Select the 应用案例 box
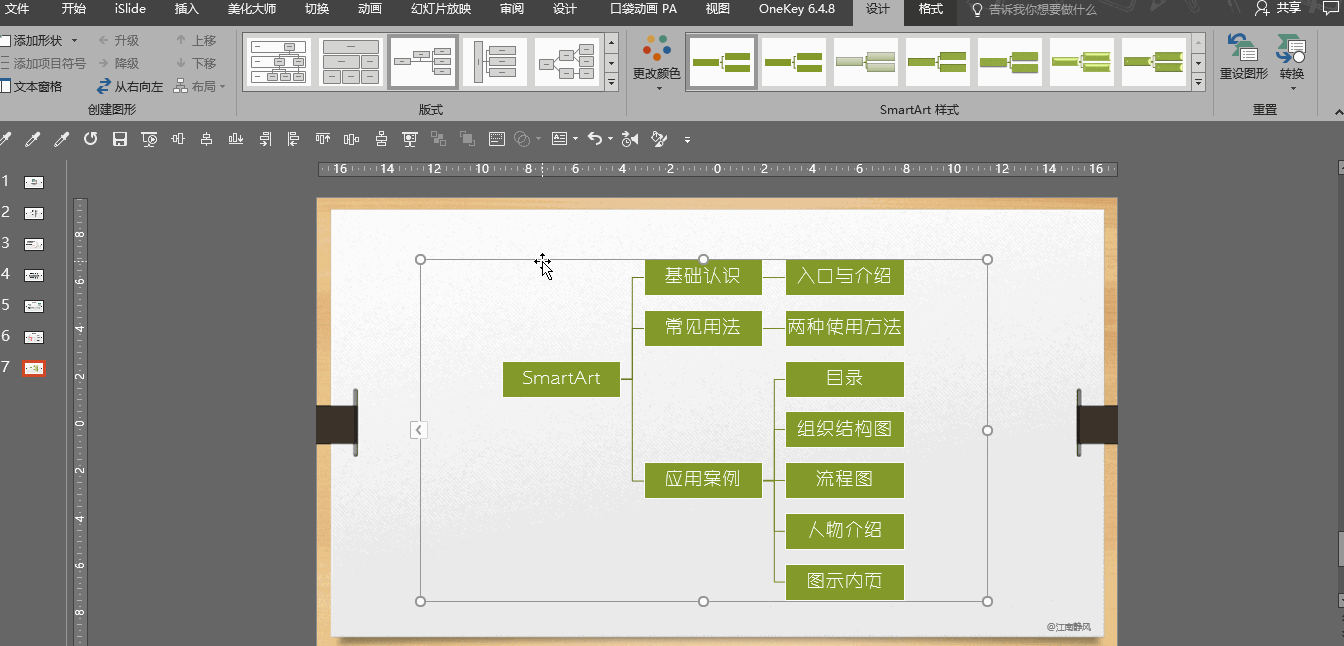Screen dimensions: 1344x646 click(x=703, y=480)
